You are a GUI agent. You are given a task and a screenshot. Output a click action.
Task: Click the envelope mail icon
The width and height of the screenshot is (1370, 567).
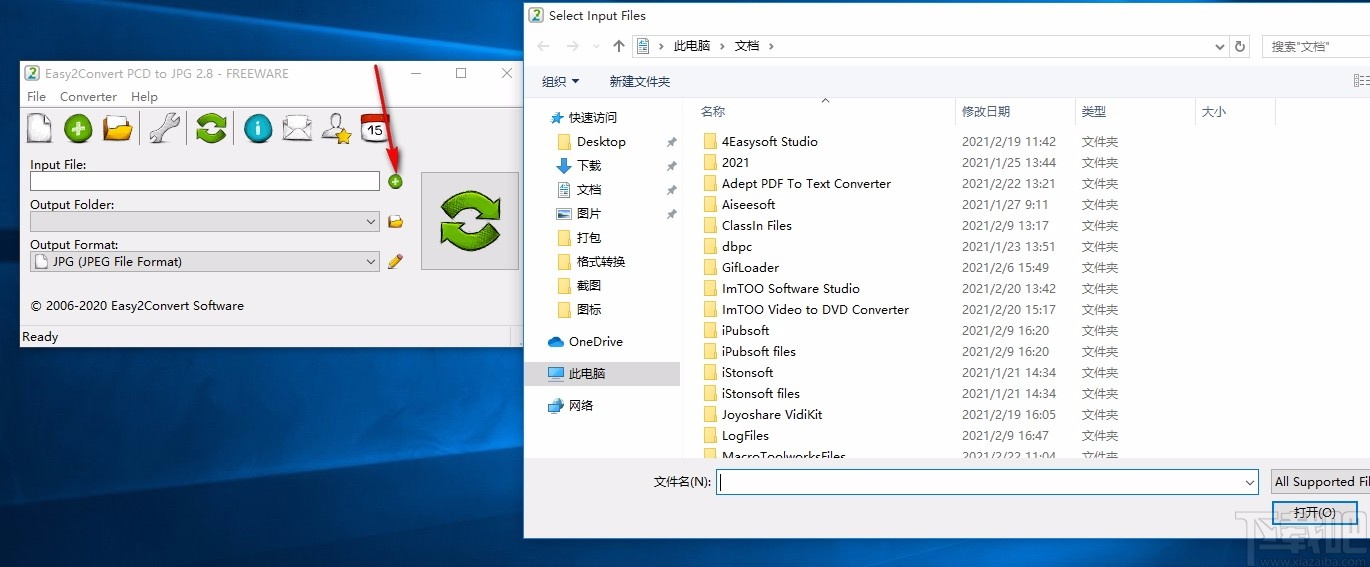tap(297, 128)
